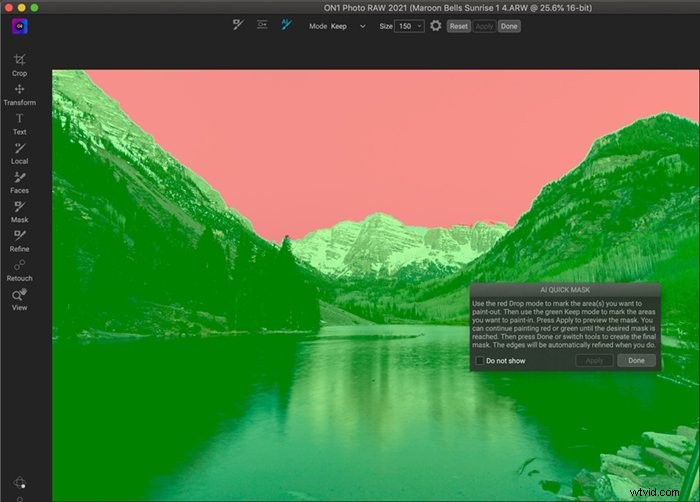Screen dimensions: 700x502
Task: Click Apply in AI Quick Mask dialog
Action: point(594,360)
